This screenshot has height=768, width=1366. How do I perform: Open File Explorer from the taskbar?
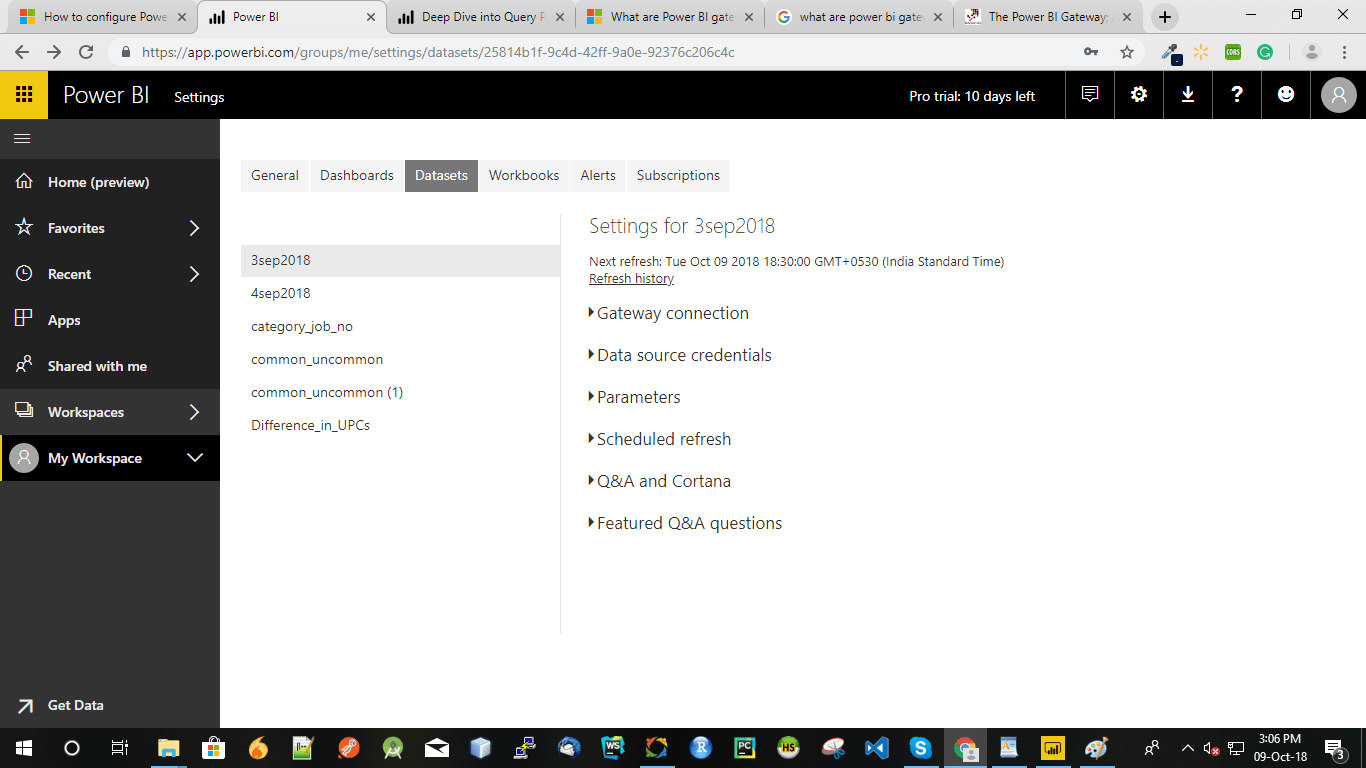[x=168, y=747]
